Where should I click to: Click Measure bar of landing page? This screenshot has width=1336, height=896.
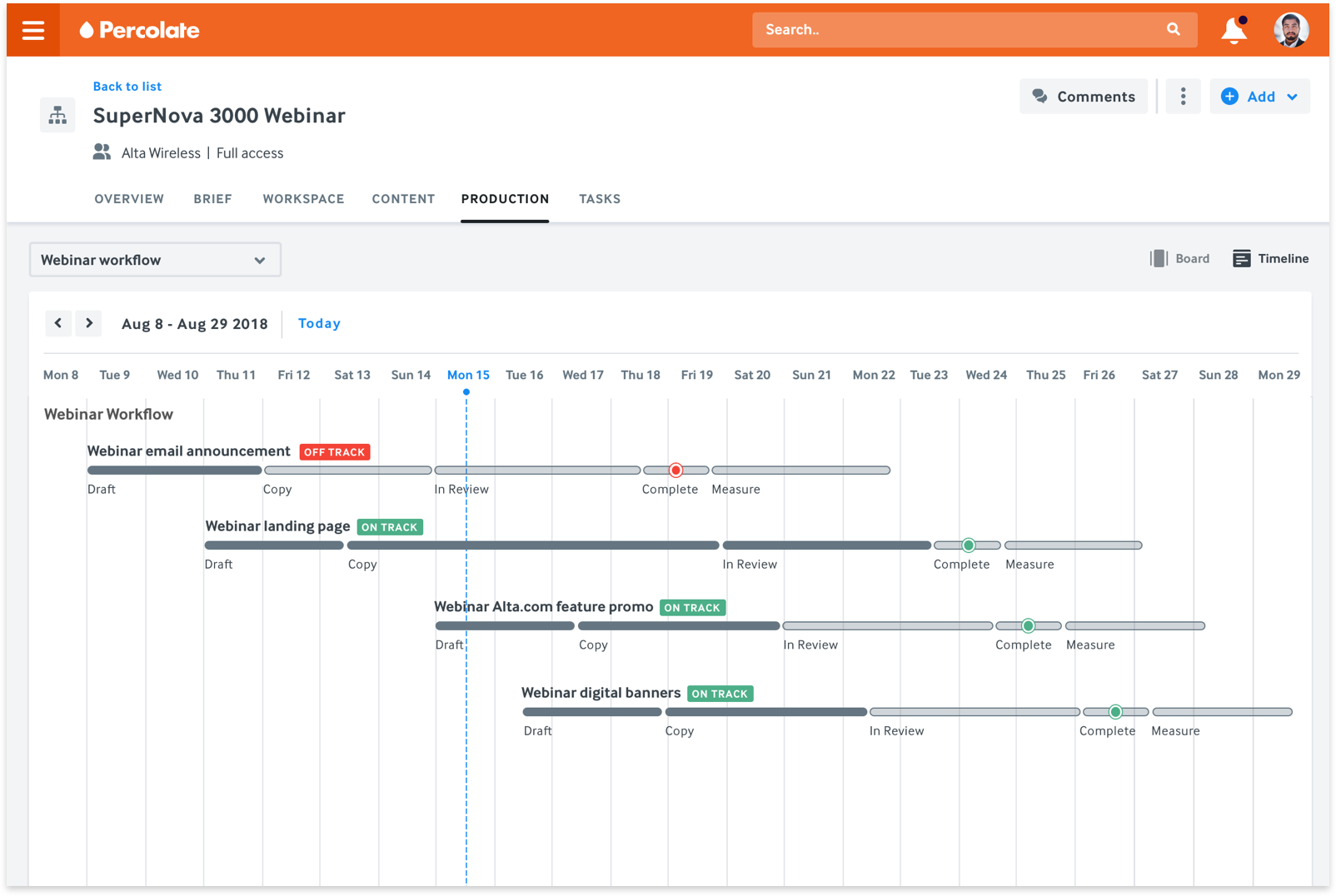[1073, 545]
